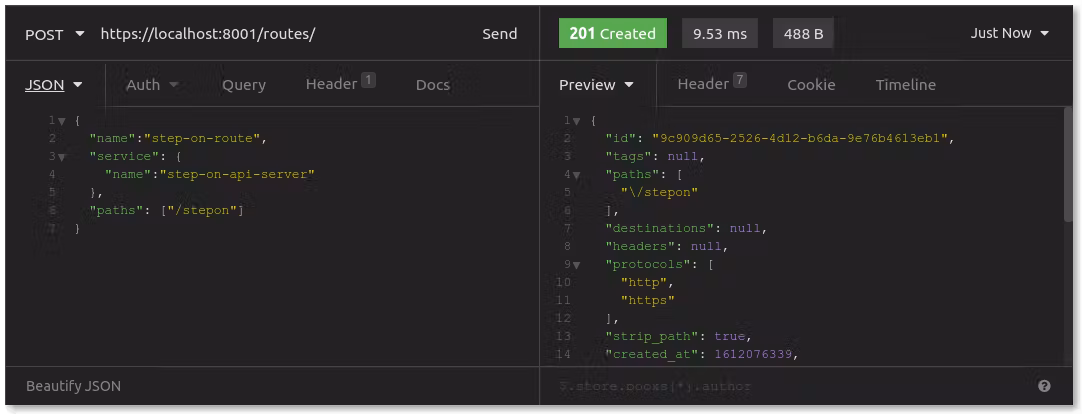Open the Auth tab dropdown
The height and width of the screenshot is (414, 1082).
[x=152, y=85]
